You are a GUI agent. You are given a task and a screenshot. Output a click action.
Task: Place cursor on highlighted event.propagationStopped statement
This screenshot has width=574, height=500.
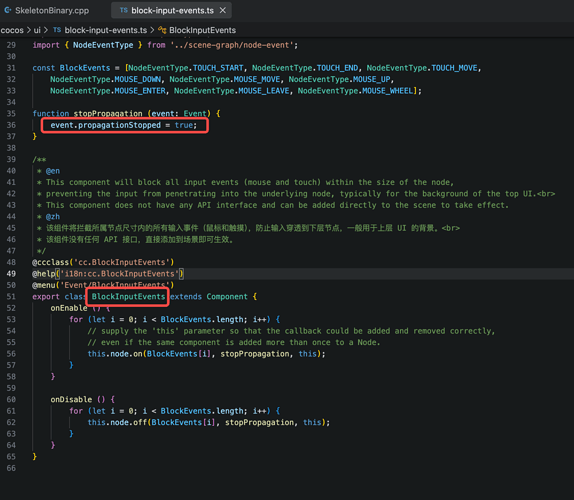point(124,125)
